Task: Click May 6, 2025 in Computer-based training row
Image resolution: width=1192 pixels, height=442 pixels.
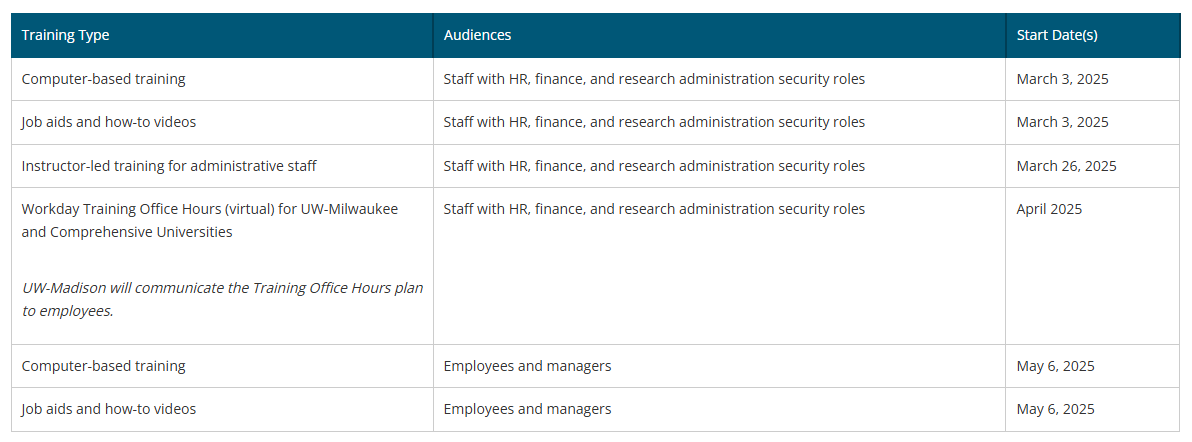Action: tap(1055, 366)
